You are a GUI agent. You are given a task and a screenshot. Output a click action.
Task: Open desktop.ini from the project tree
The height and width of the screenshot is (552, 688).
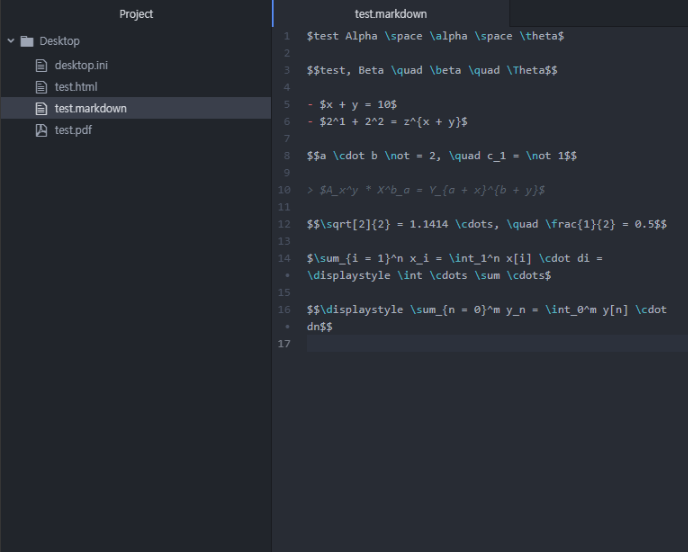click(x=81, y=65)
